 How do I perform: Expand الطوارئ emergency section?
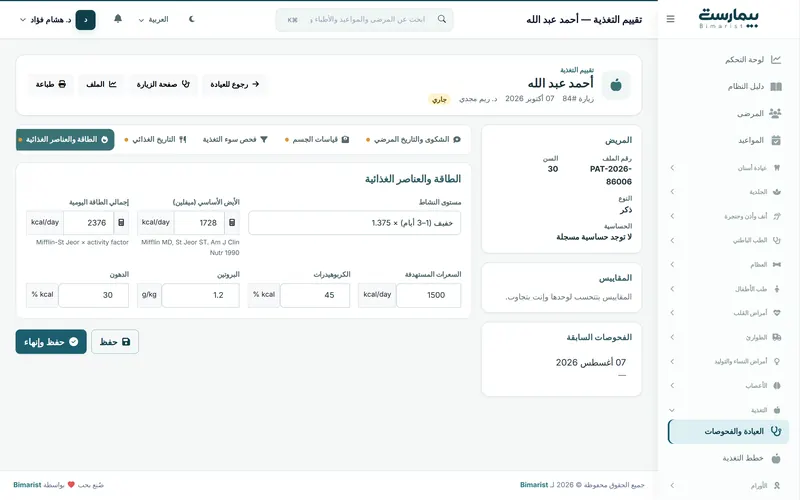coord(728,337)
